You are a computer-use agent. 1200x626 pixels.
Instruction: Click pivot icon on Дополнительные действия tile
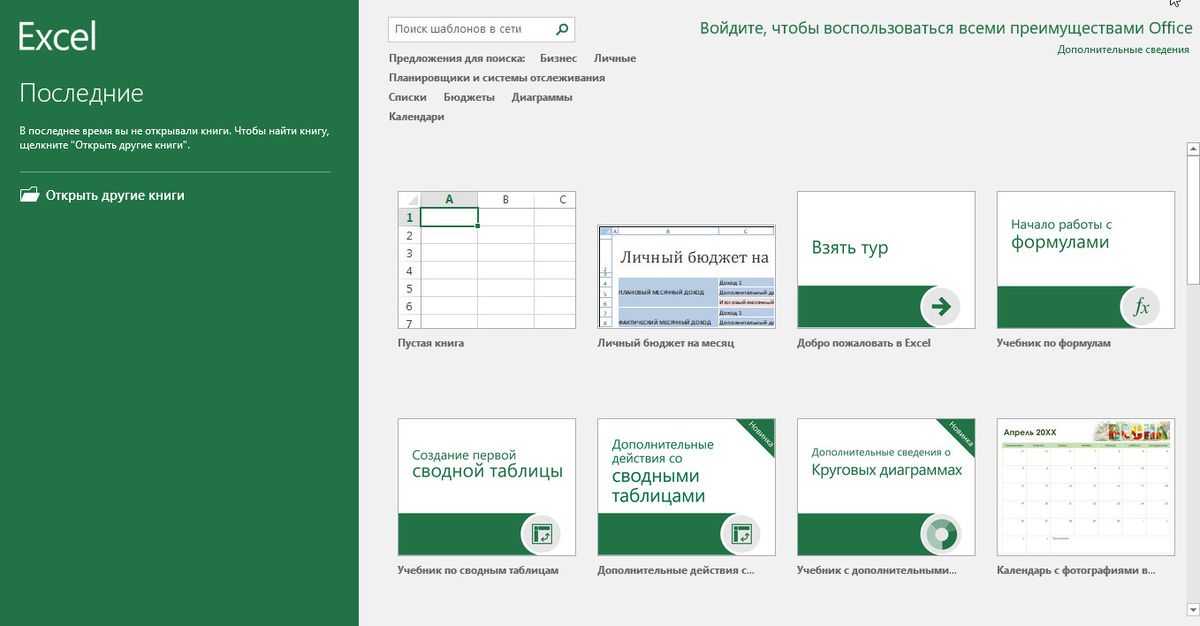click(x=741, y=534)
